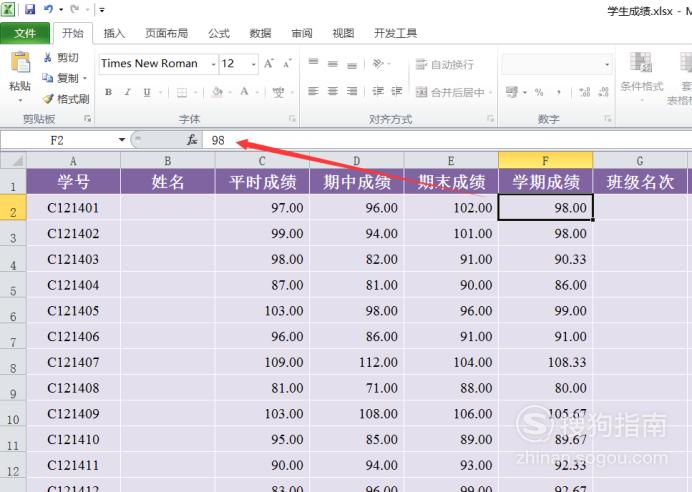Switch to the 公式 ribbon tab
The width and height of the screenshot is (692, 492).
point(219,33)
